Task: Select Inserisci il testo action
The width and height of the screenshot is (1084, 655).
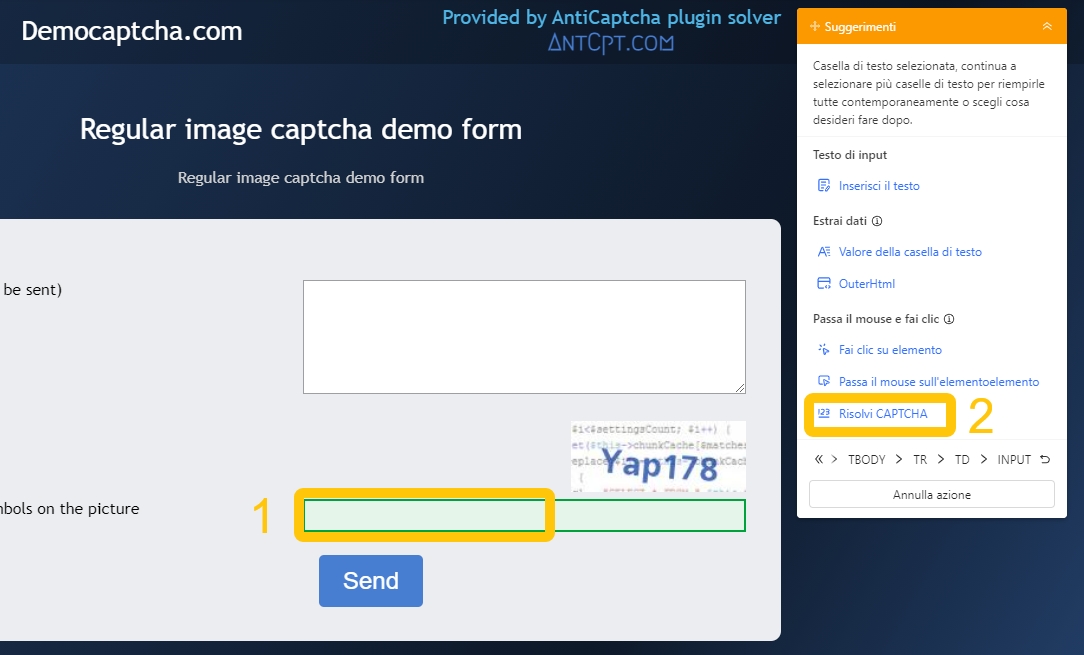Action: coord(878,186)
